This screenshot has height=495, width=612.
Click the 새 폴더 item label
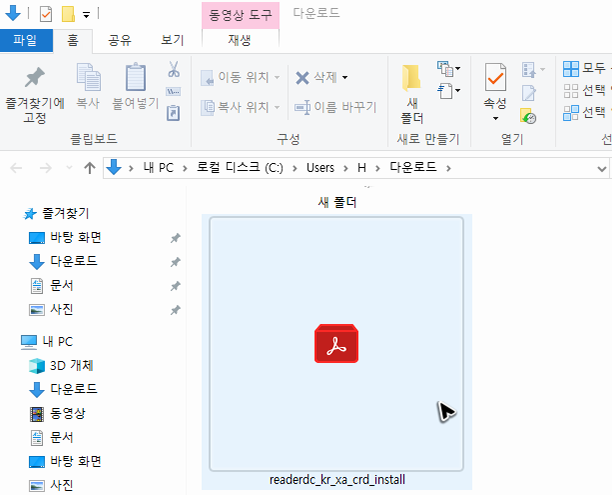pyautogui.click(x=338, y=203)
